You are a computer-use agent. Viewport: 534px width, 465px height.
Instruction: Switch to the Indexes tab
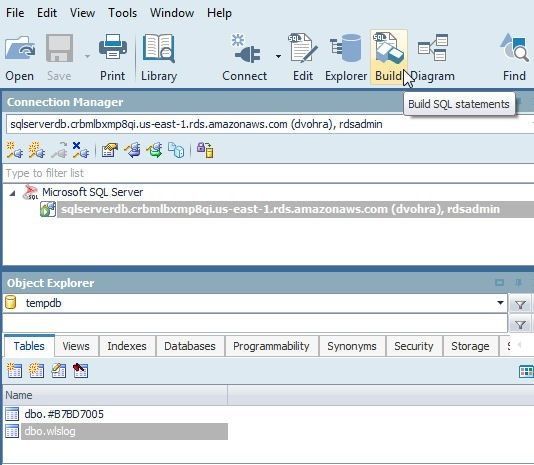click(127, 346)
